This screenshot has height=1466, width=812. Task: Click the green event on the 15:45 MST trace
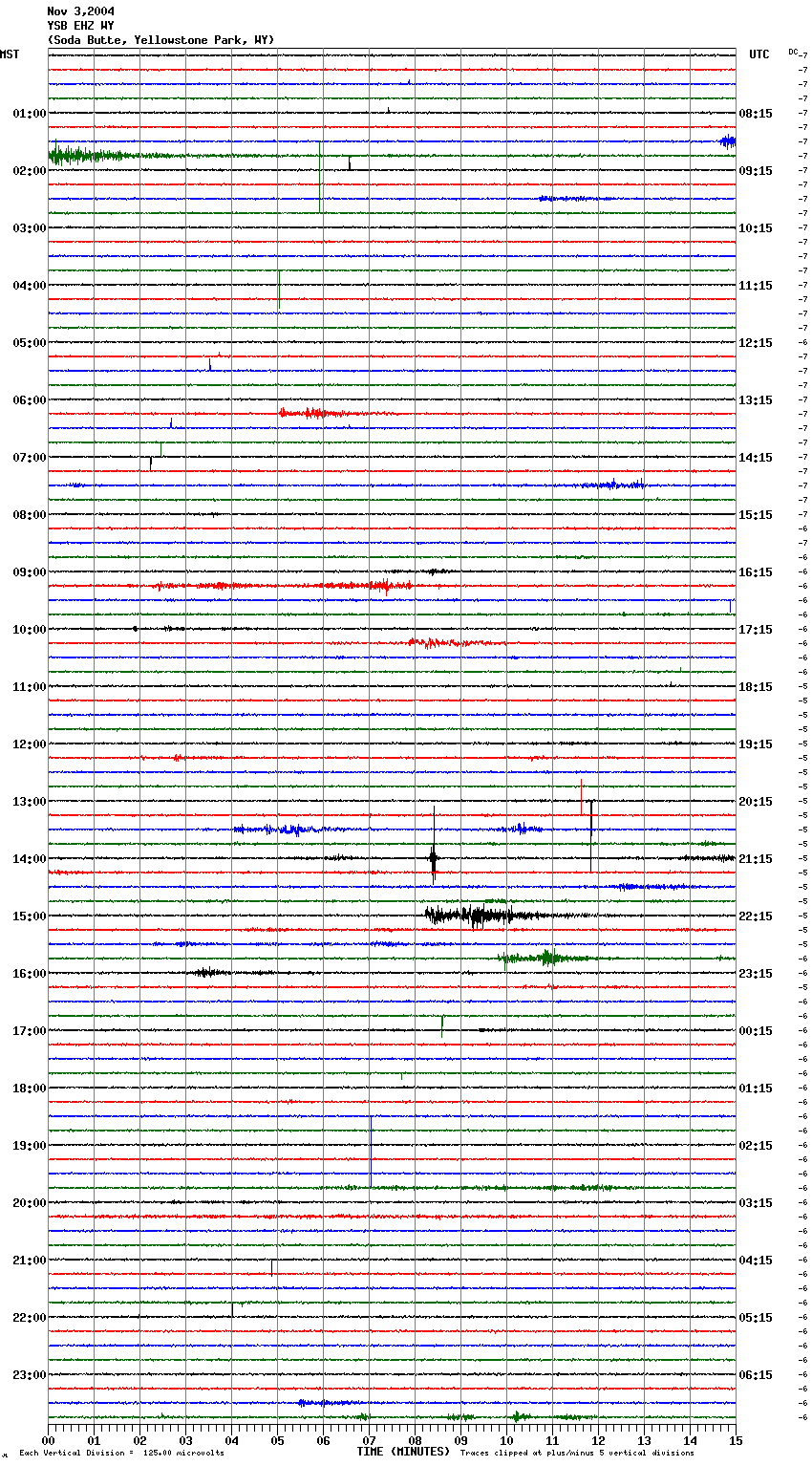(545, 958)
